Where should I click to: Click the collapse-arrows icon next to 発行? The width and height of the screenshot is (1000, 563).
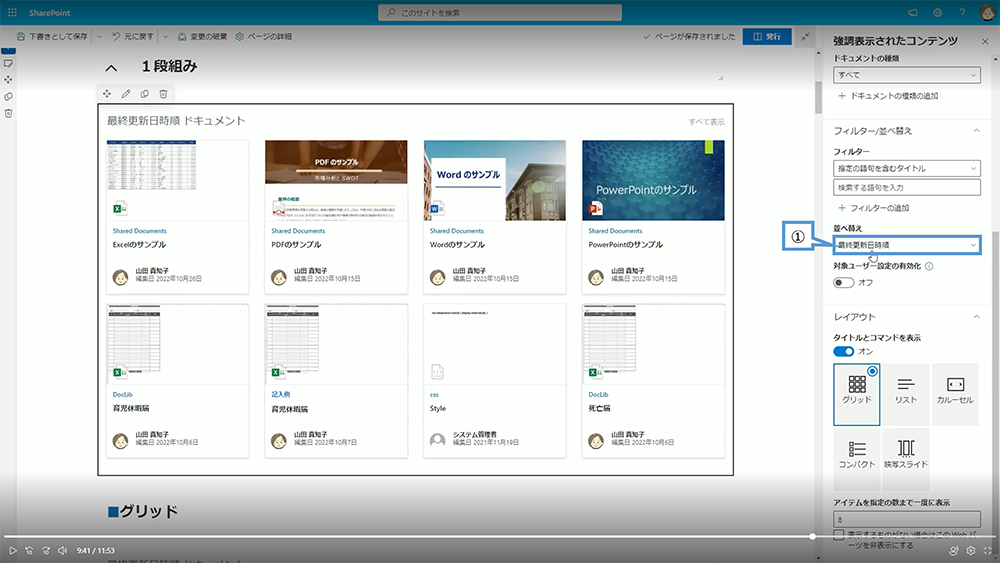[805, 36]
